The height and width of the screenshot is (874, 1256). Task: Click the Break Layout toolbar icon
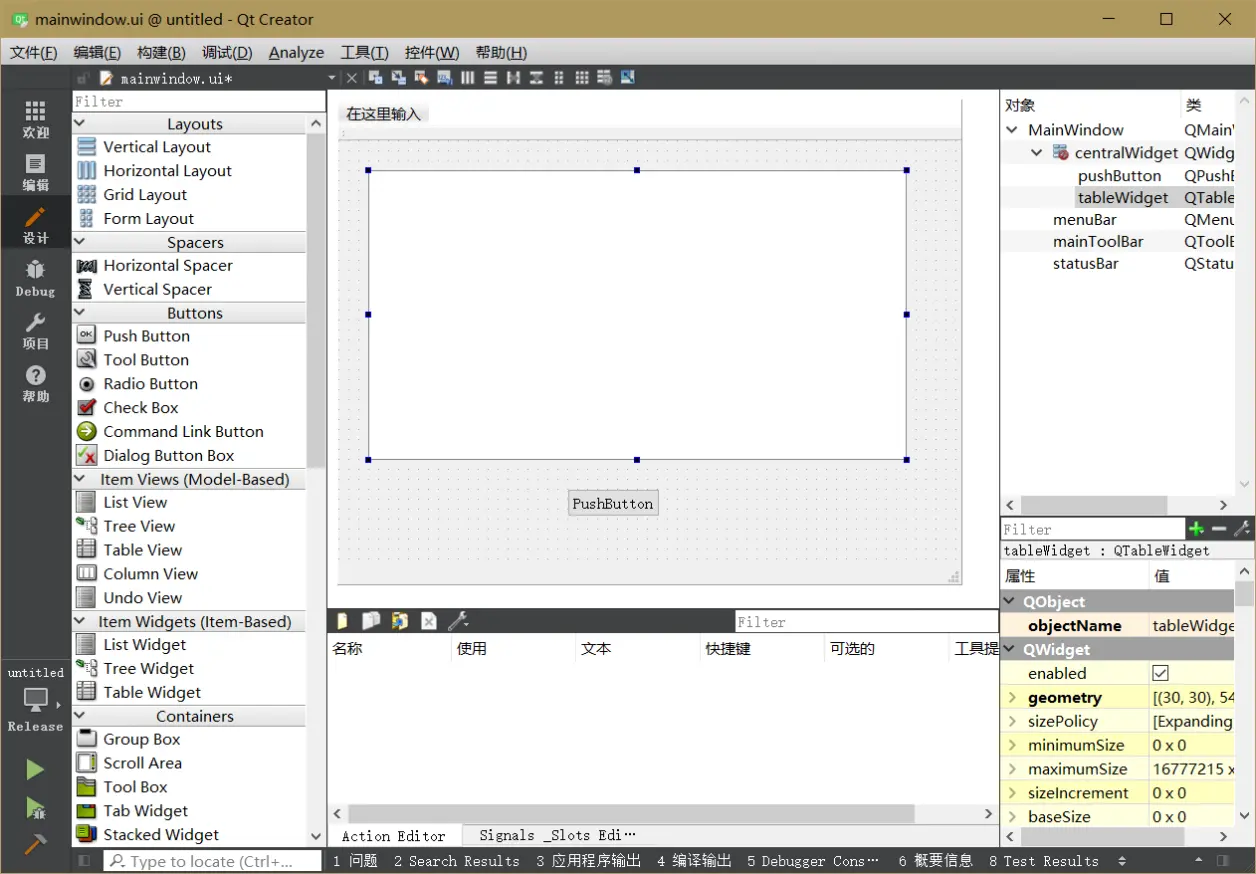(x=604, y=78)
